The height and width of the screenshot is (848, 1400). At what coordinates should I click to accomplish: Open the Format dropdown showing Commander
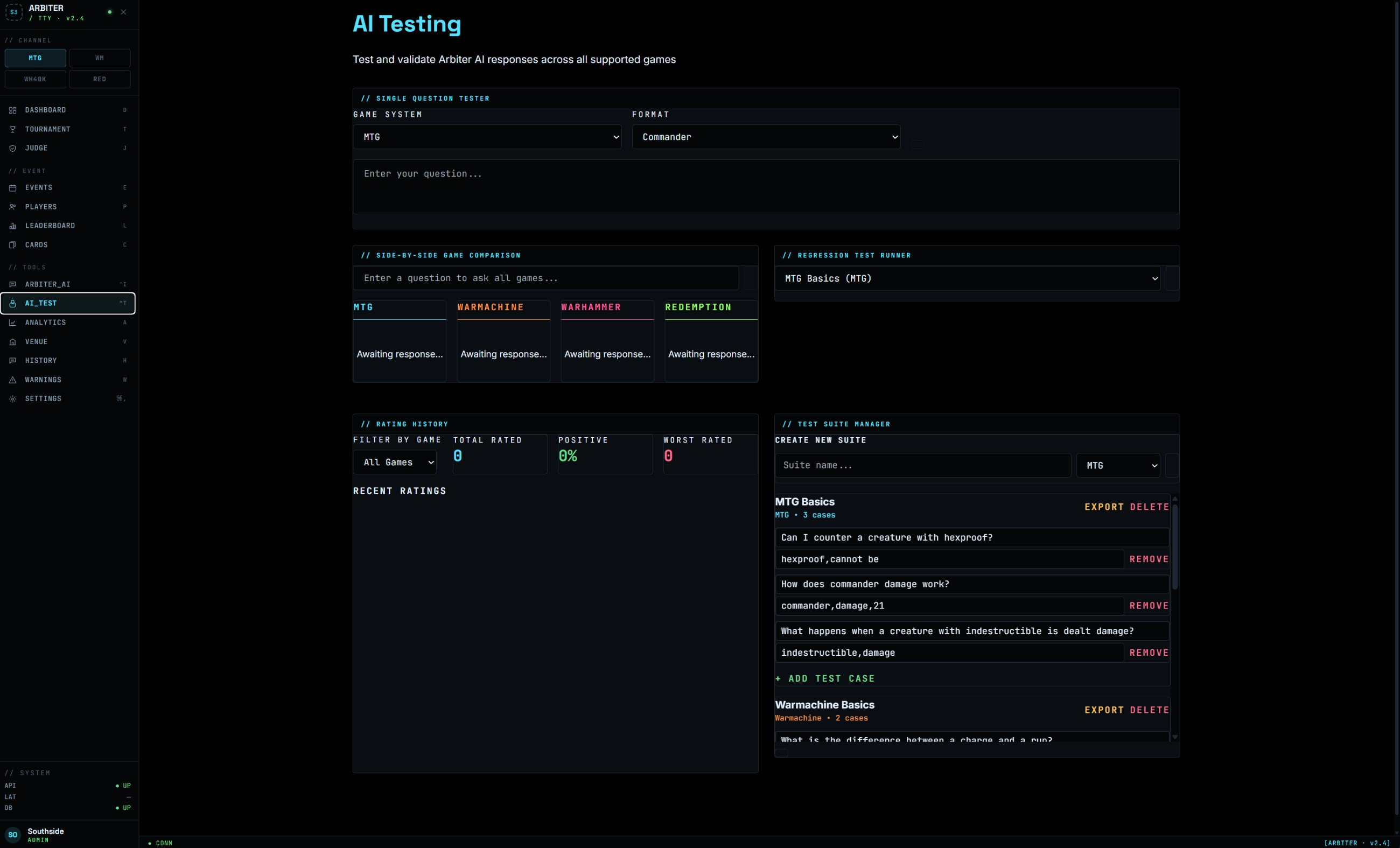tap(766, 137)
